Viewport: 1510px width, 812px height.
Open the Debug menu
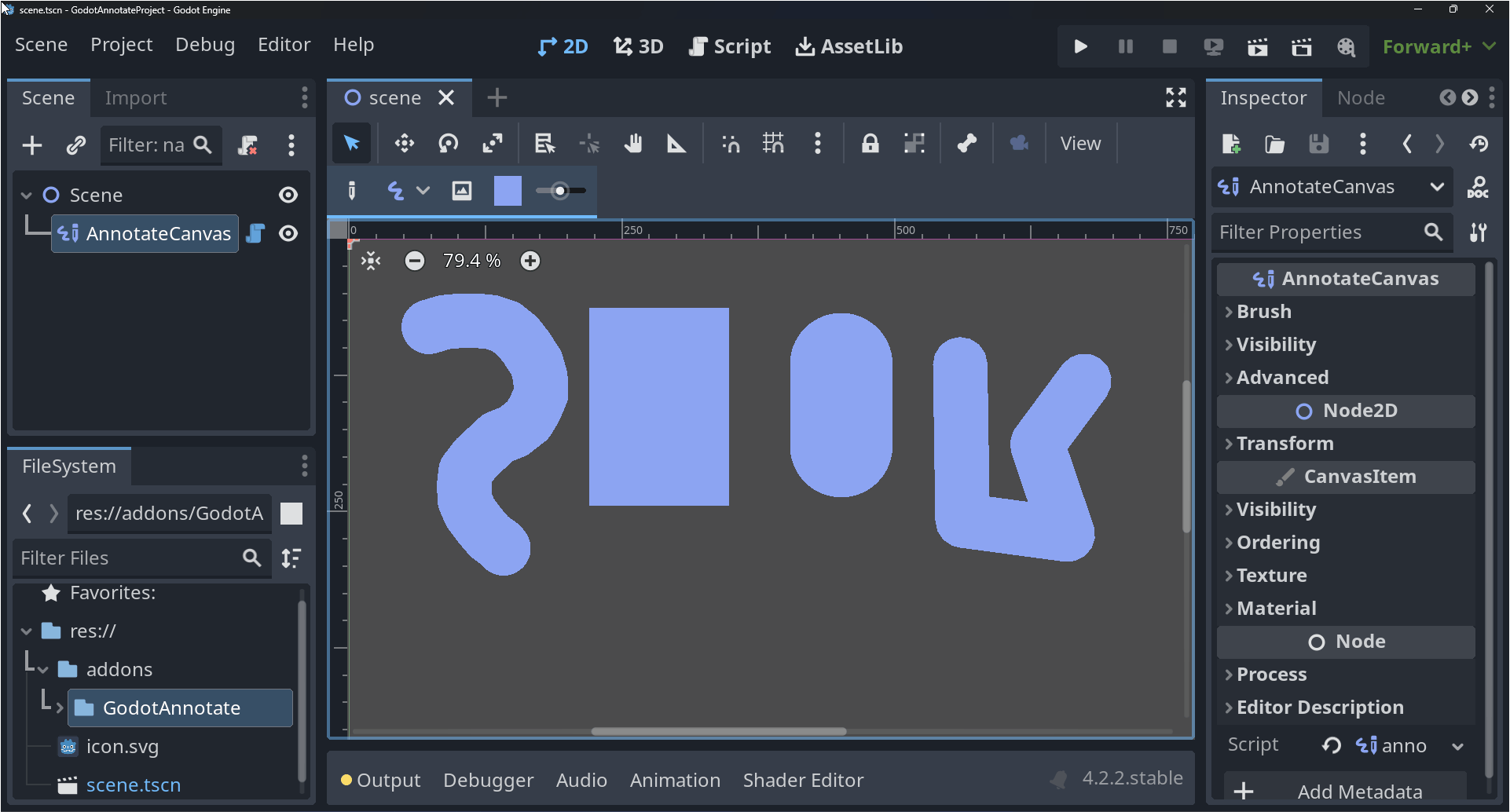coord(205,45)
